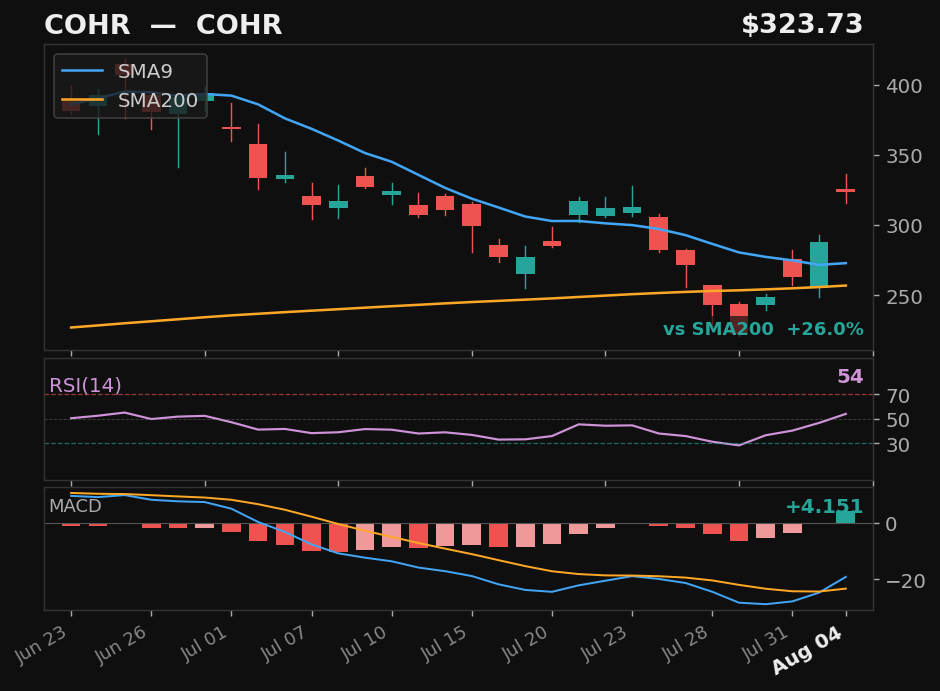The image size is (940, 691).
Task: Click the RSI 50 axis label
Action: (898, 420)
